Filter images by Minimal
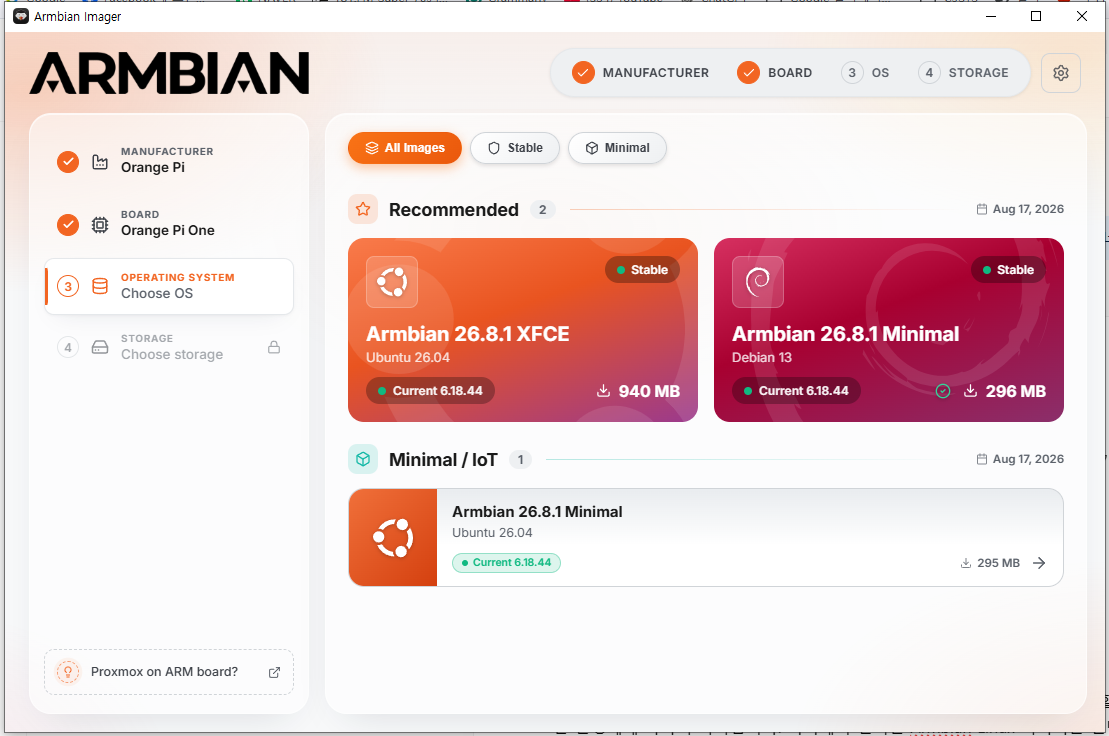This screenshot has height=736, width=1109. point(617,148)
